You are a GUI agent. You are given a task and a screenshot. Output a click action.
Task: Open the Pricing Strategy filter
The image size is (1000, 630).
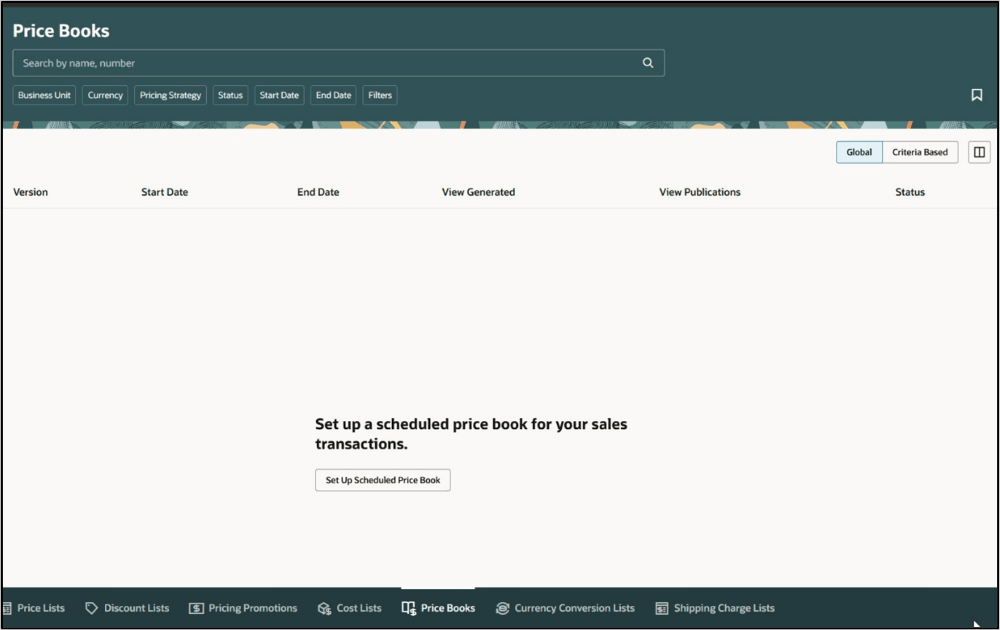(x=170, y=95)
